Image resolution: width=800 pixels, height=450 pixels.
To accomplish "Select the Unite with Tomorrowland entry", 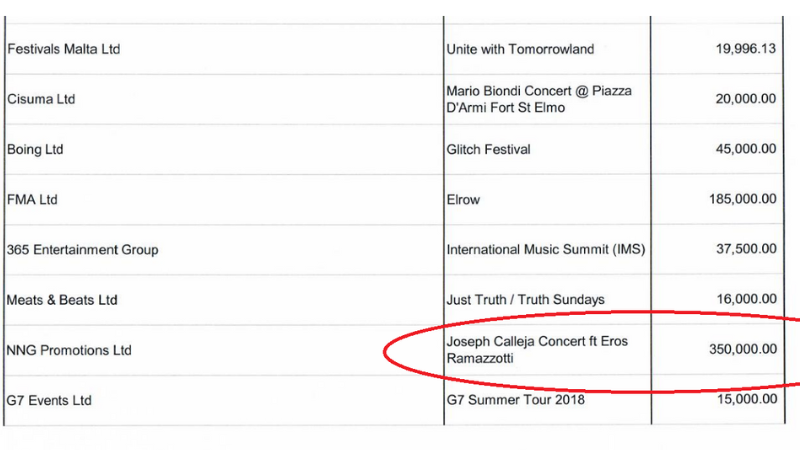I will point(520,49).
